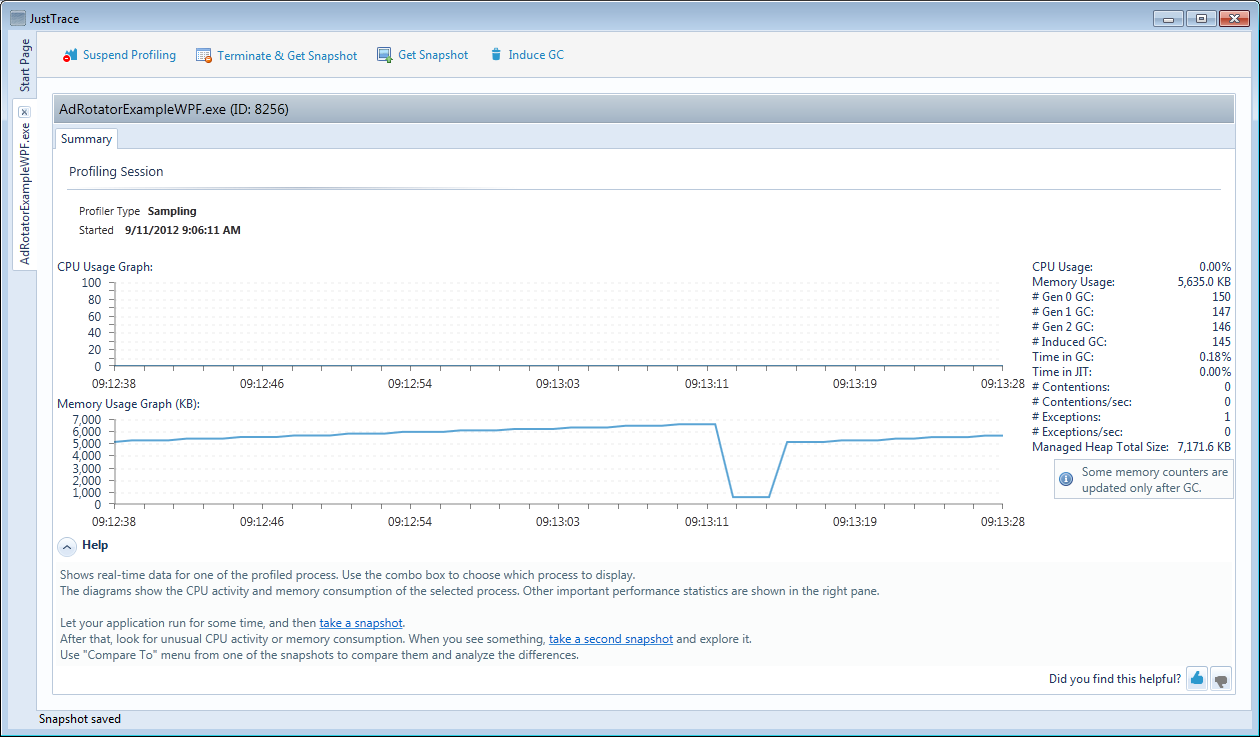Click the Suspend Profiling icon
Viewport: 1260px width, 737px height.
pyautogui.click(x=70, y=56)
